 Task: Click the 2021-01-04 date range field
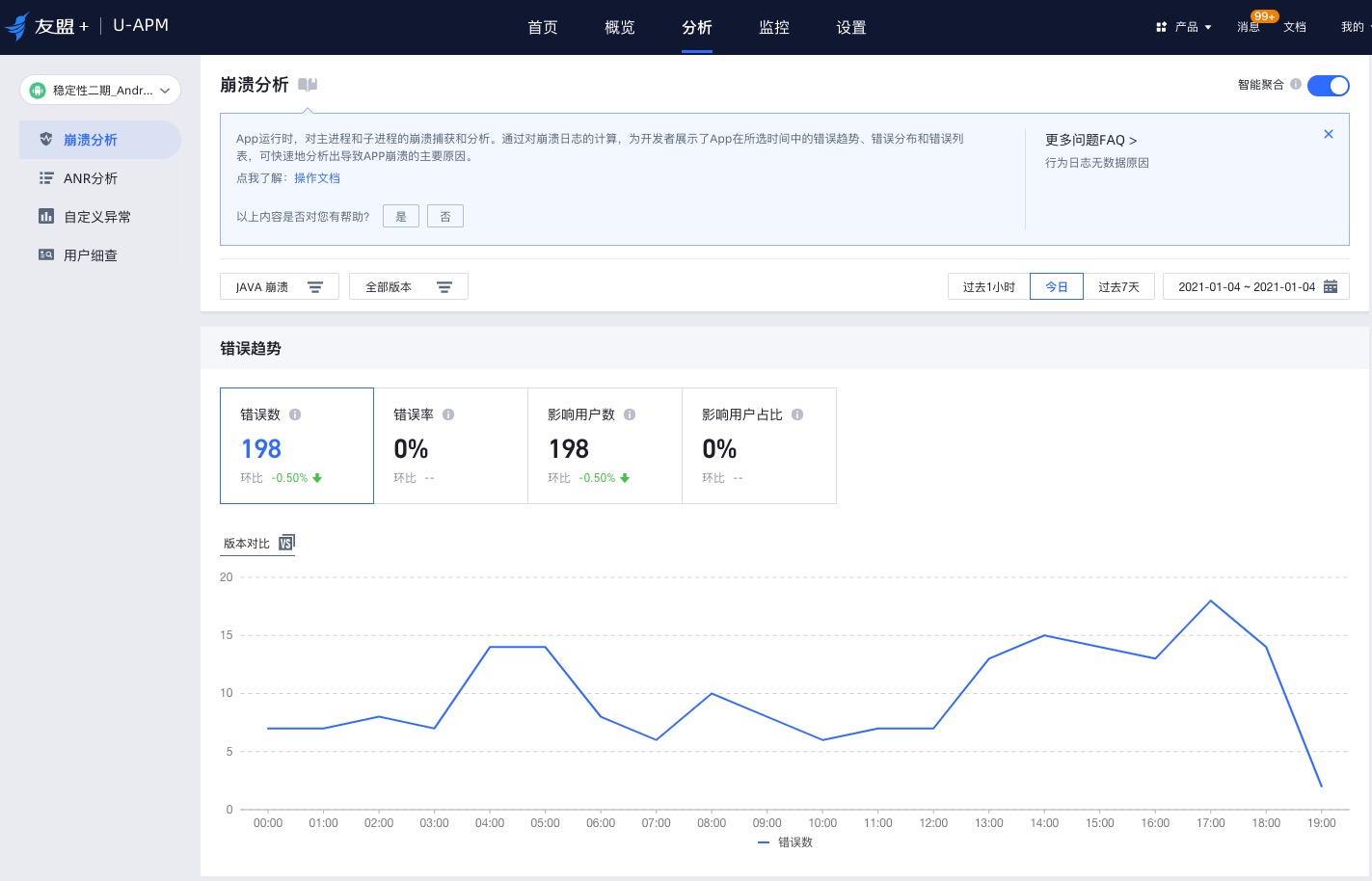1255,286
